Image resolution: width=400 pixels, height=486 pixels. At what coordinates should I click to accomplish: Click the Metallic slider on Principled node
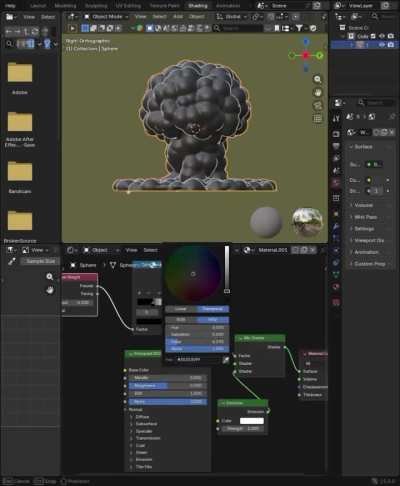(168, 378)
